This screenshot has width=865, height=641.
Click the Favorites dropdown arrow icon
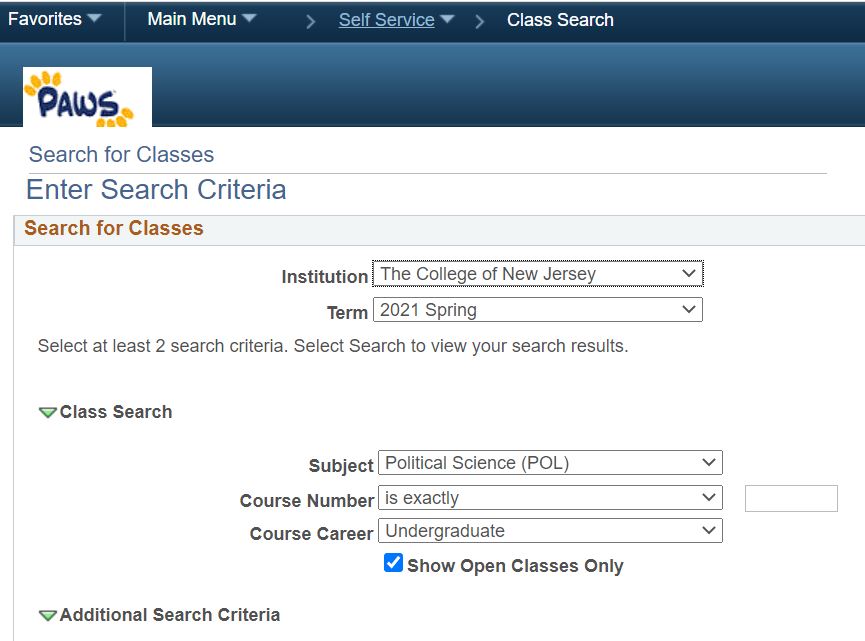coord(94,18)
